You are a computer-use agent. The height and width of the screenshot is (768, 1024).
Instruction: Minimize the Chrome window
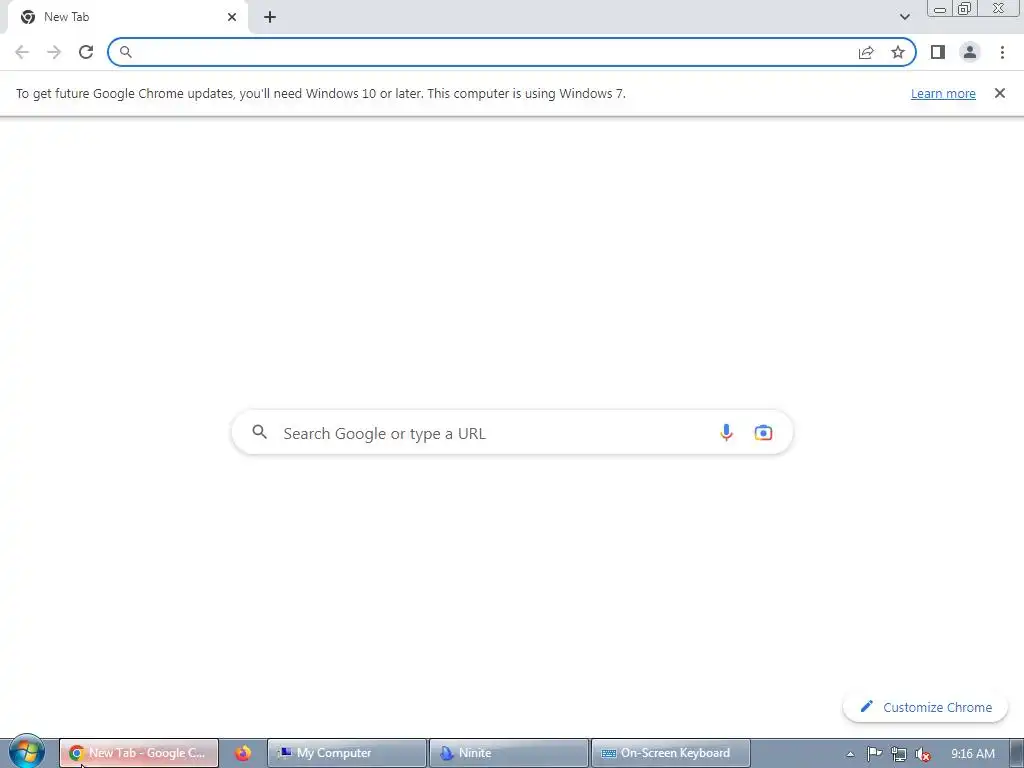pyautogui.click(x=940, y=9)
